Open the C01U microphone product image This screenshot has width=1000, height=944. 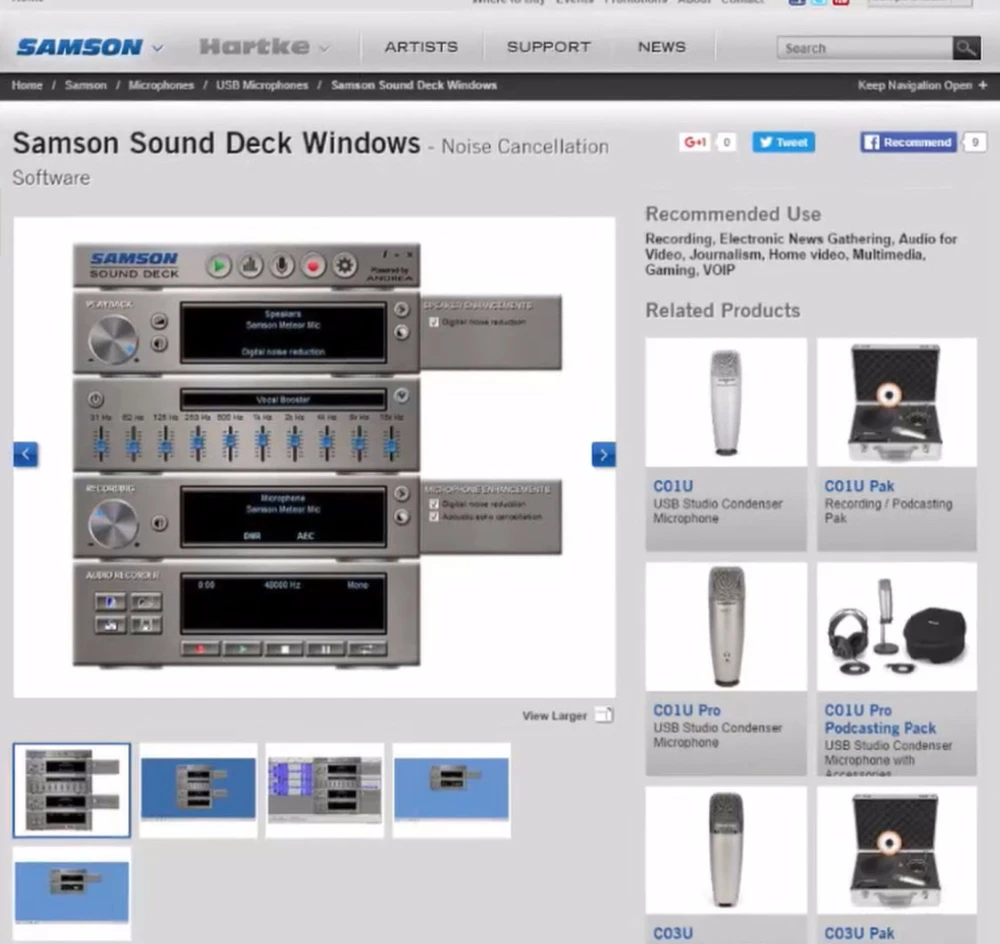point(726,402)
